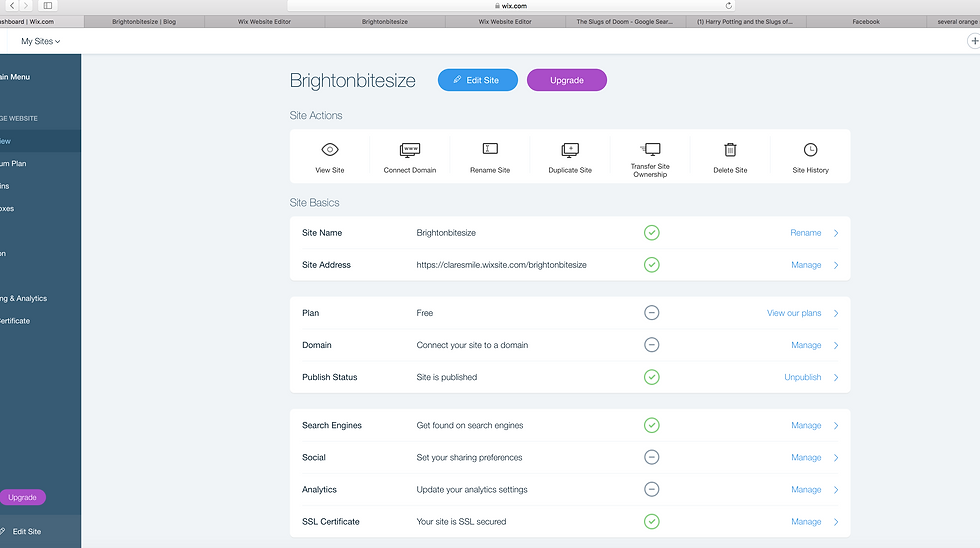The height and width of the screenshot is (548, 980).
Task: Click Manage link for Analytics
Action: click(806, 490)
